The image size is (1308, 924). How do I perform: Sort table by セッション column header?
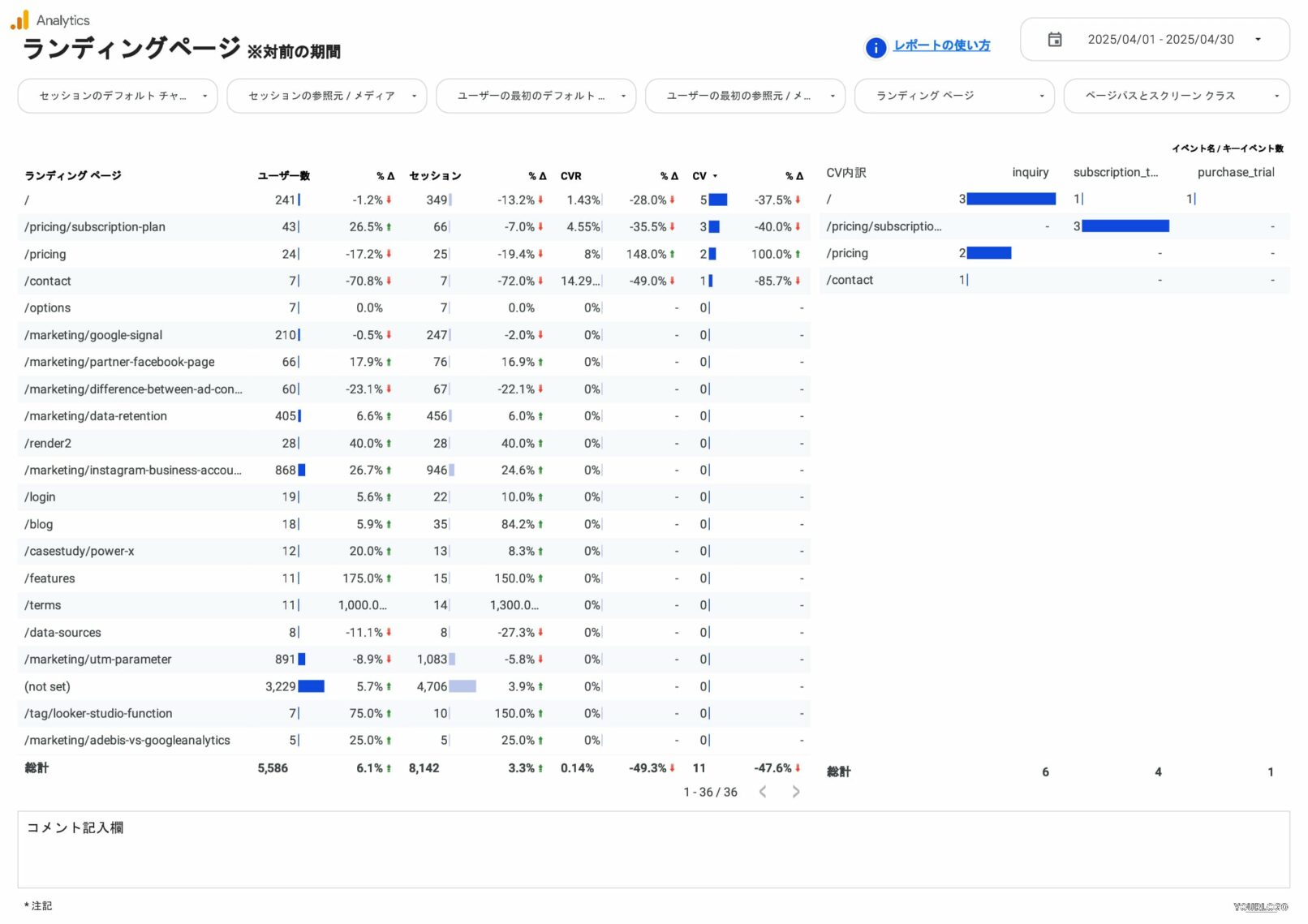point(435,176)
